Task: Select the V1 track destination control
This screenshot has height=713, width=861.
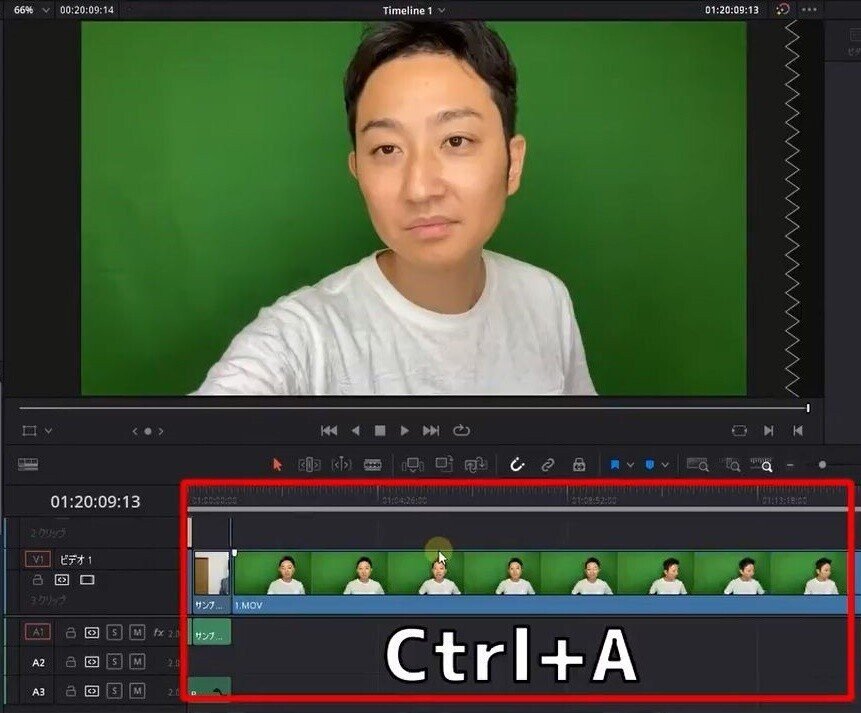Action: 38,560
